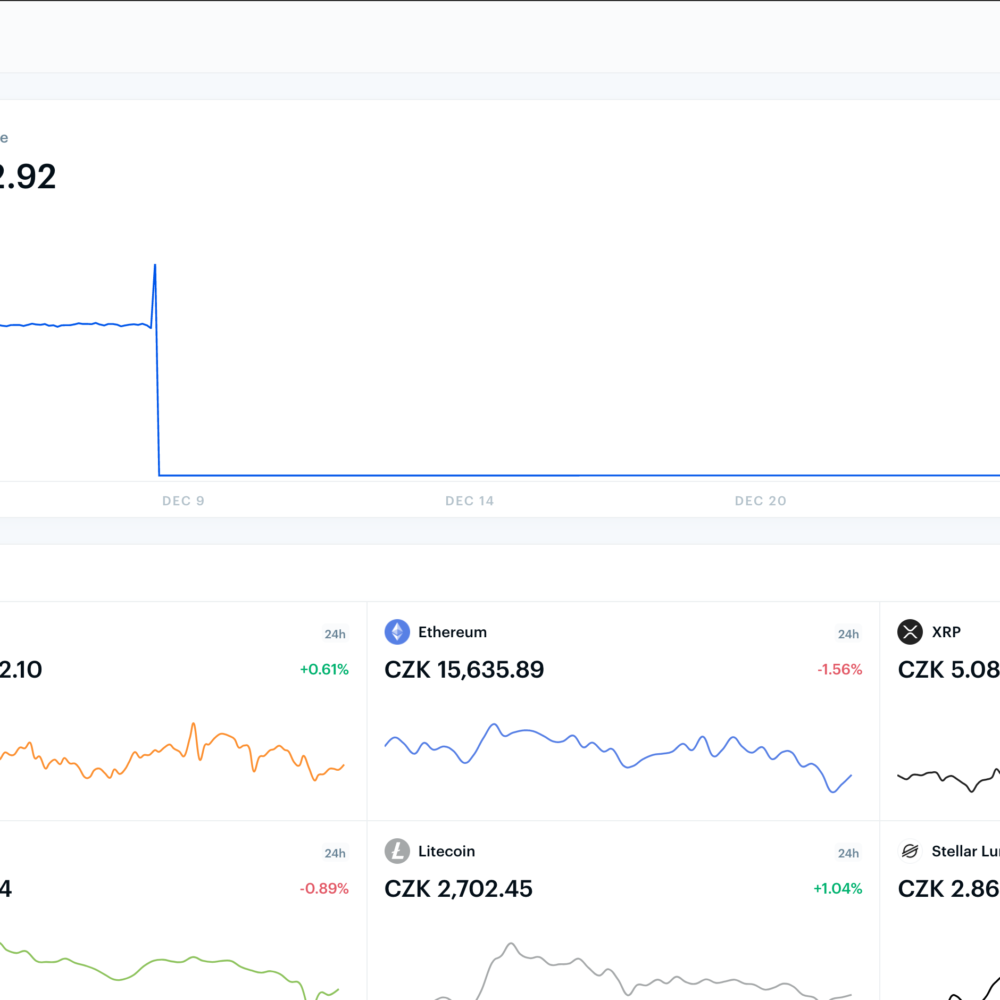
Task: Click Litecoin price CZK 2,702.45
Action: pyautogui.click(x=458, y=889)
